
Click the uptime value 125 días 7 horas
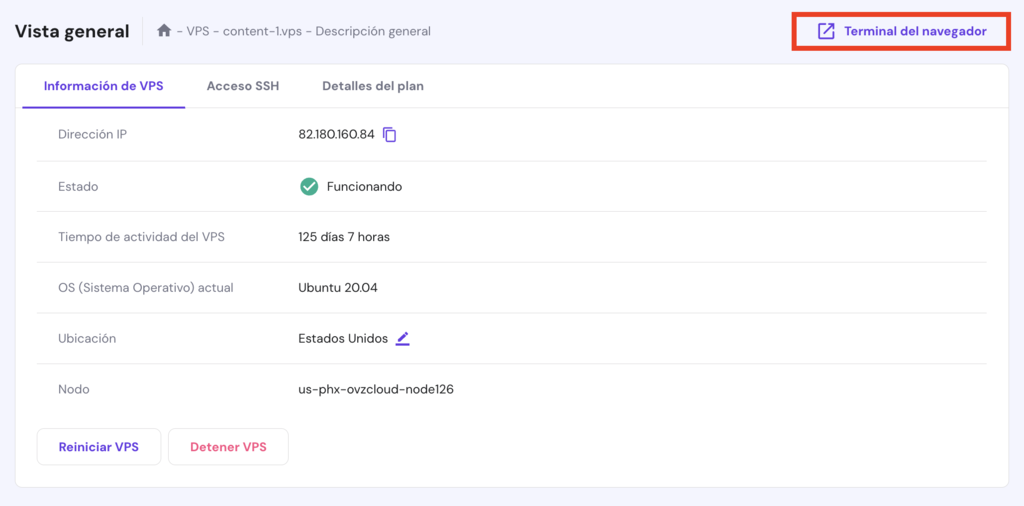(x=344, y=237)
